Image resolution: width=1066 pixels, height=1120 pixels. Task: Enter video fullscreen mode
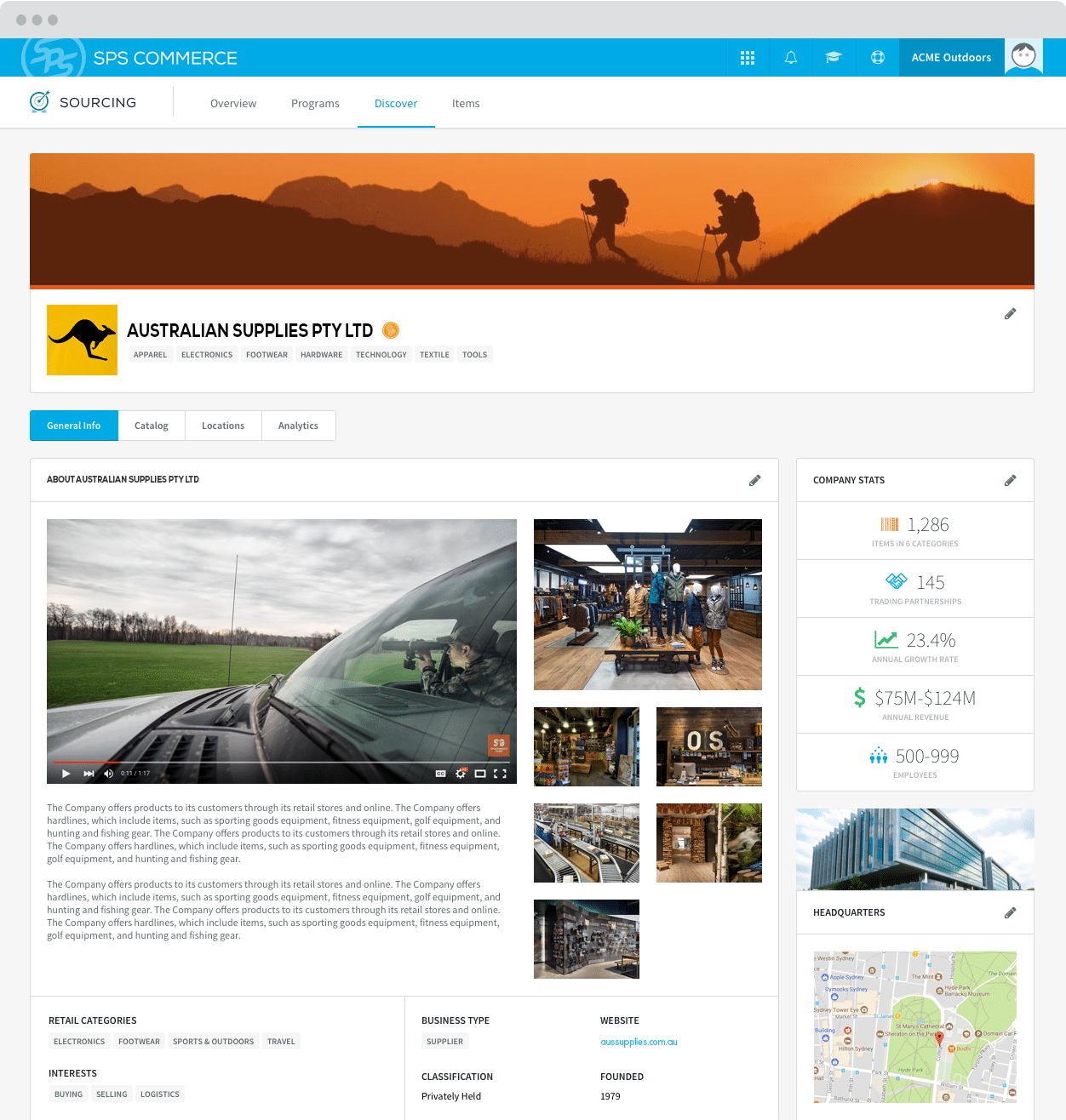point(500,774)
